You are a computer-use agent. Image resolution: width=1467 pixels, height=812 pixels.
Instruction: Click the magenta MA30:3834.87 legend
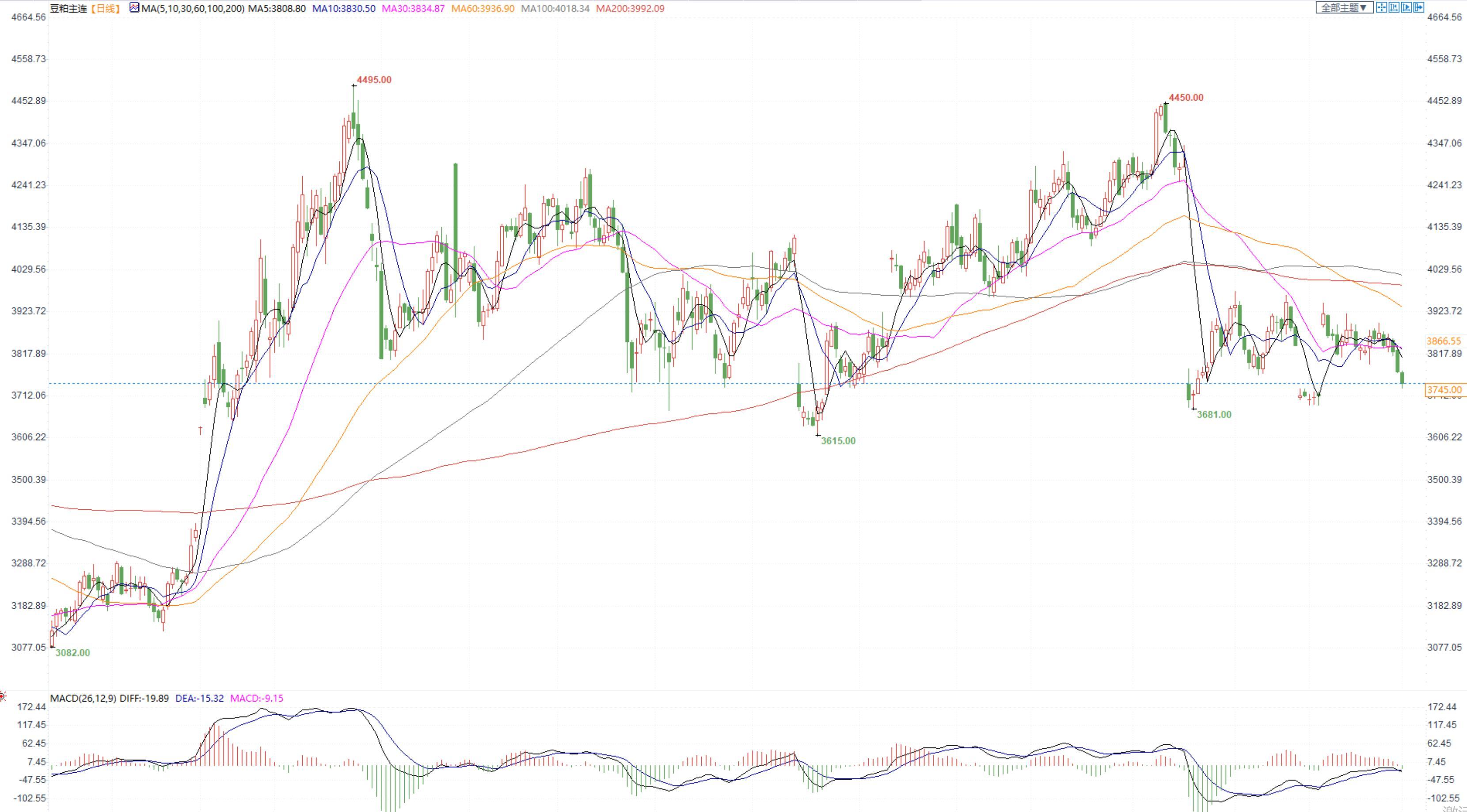413,8
